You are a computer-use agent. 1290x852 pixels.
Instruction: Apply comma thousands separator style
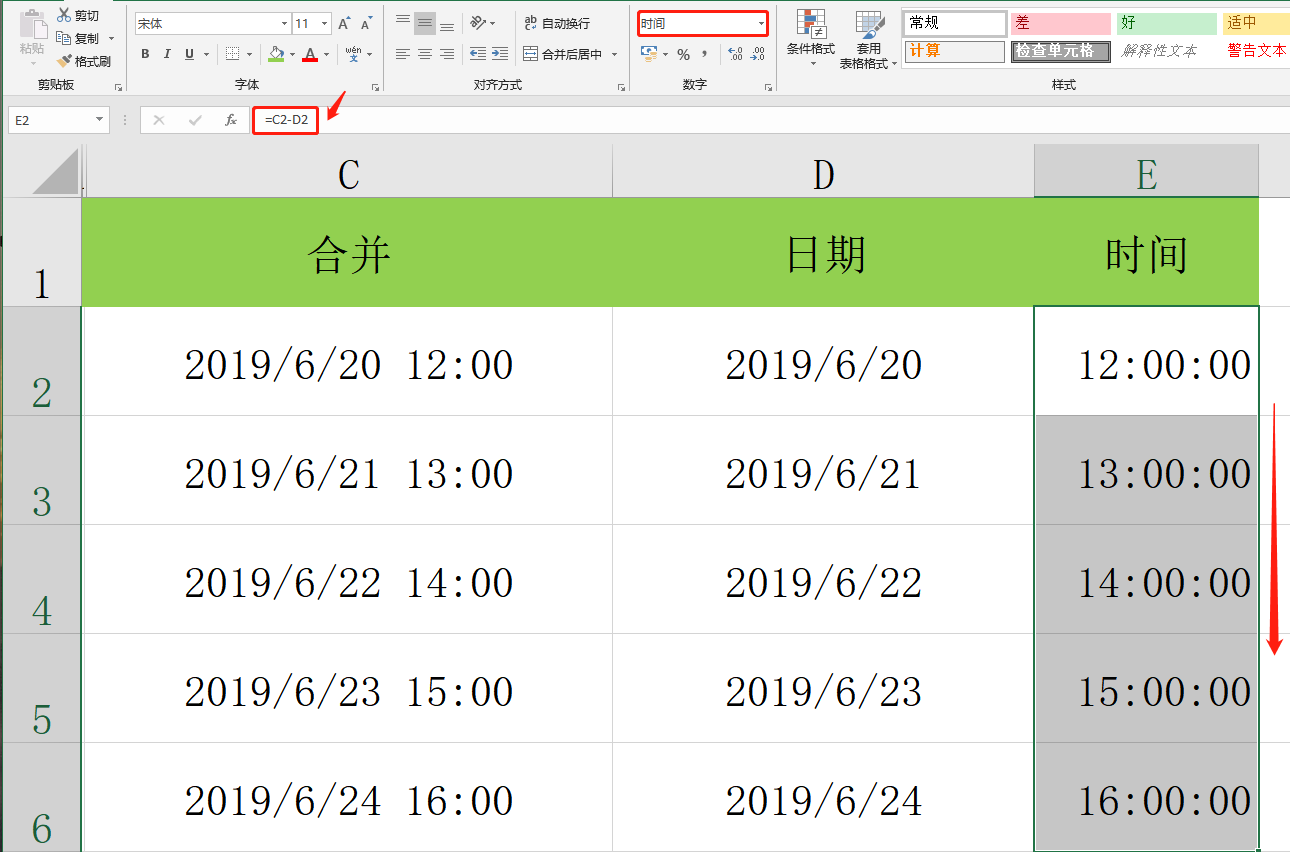[705, 54]
